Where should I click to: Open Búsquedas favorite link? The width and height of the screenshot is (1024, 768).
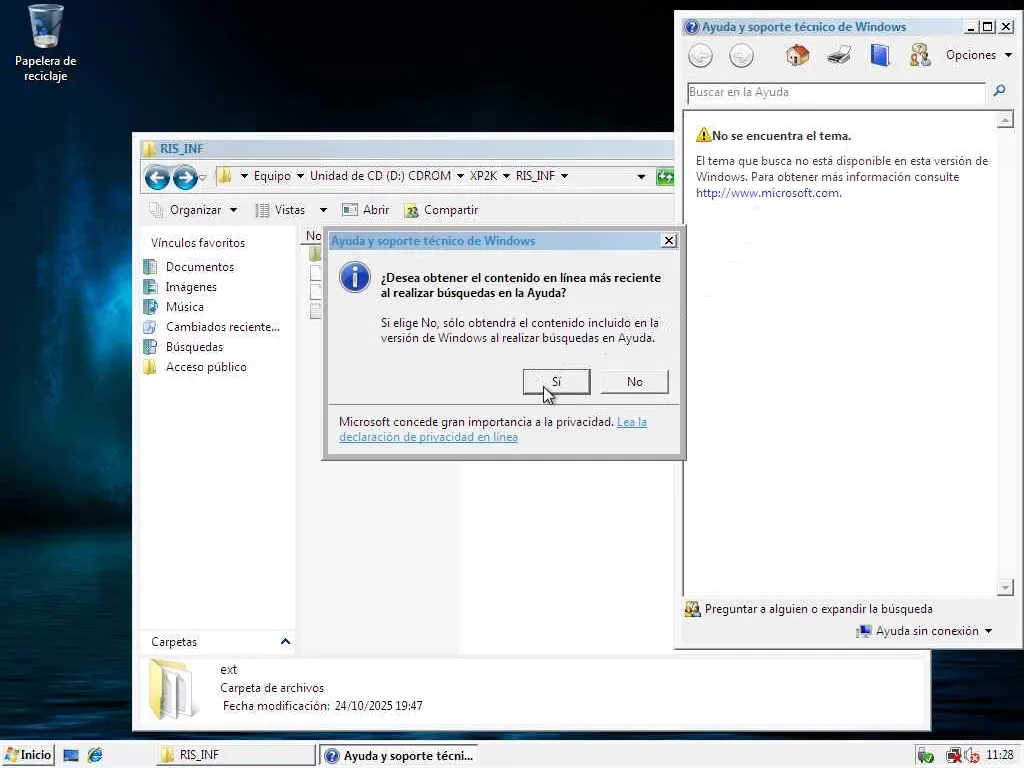click(184, 347)
